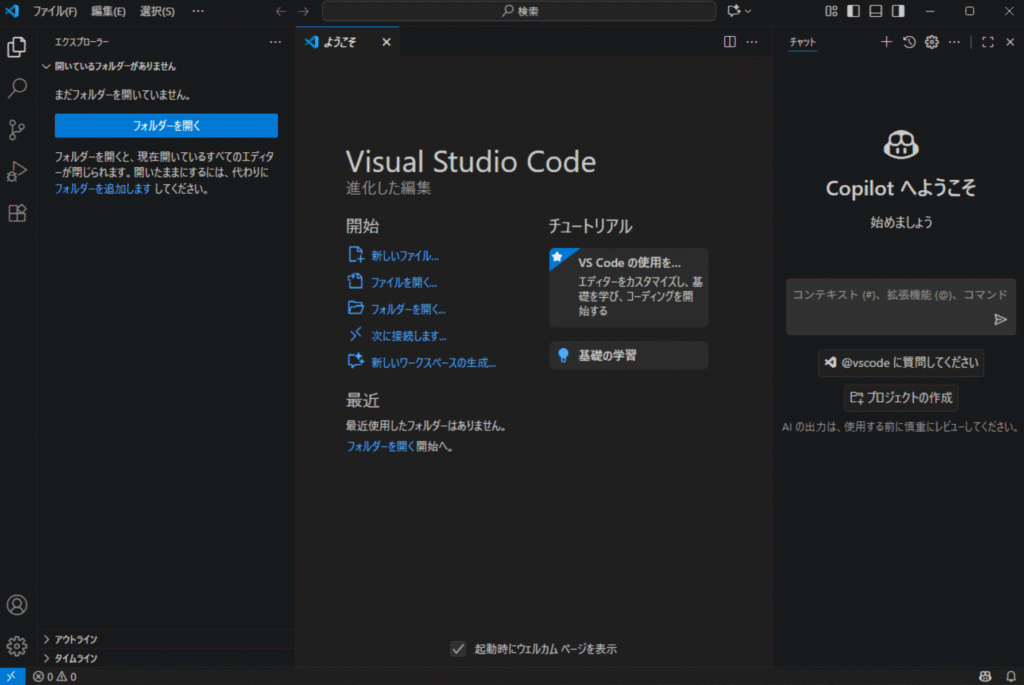
Task: Toggle the primary side bar layout button
Action: pyautogui.click(x=853, y=11)
